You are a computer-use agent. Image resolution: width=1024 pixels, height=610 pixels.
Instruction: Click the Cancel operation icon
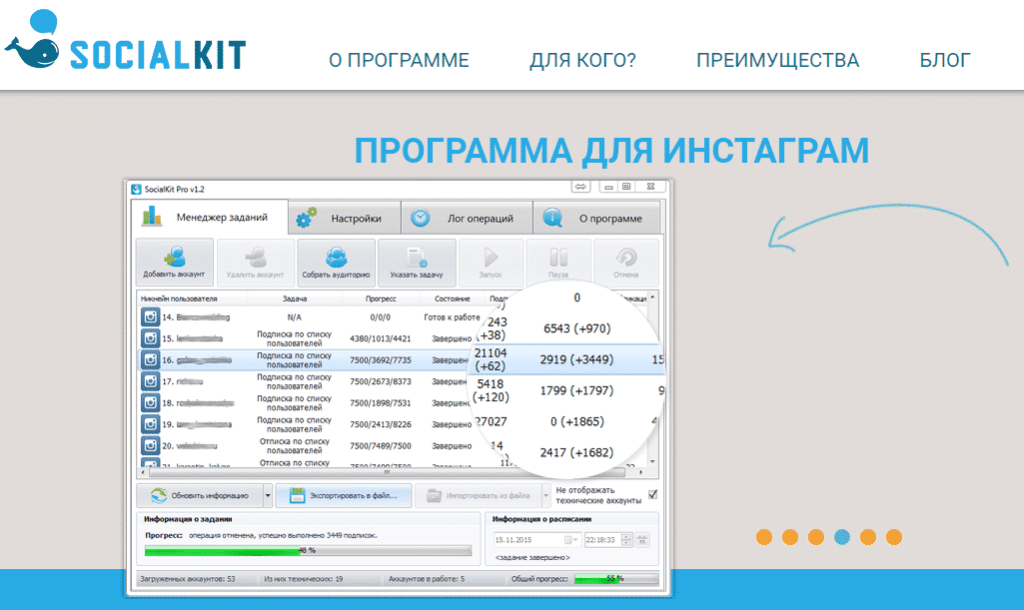click(626, 256)
